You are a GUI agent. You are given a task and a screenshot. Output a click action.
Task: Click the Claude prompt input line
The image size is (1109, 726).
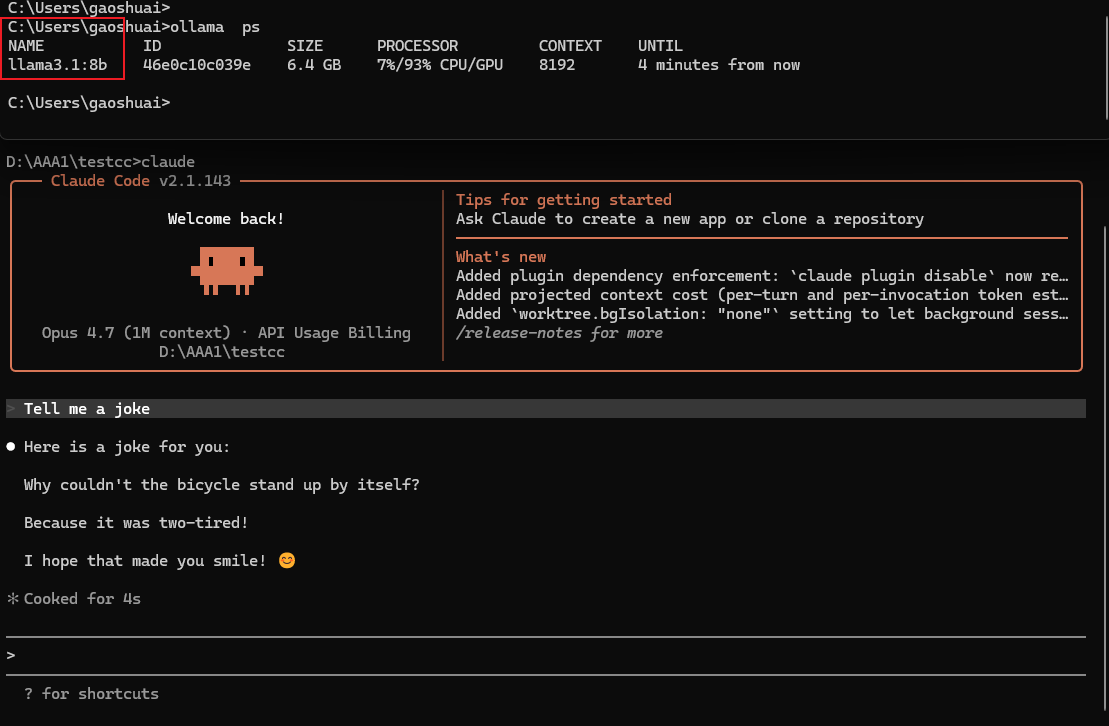545,655
